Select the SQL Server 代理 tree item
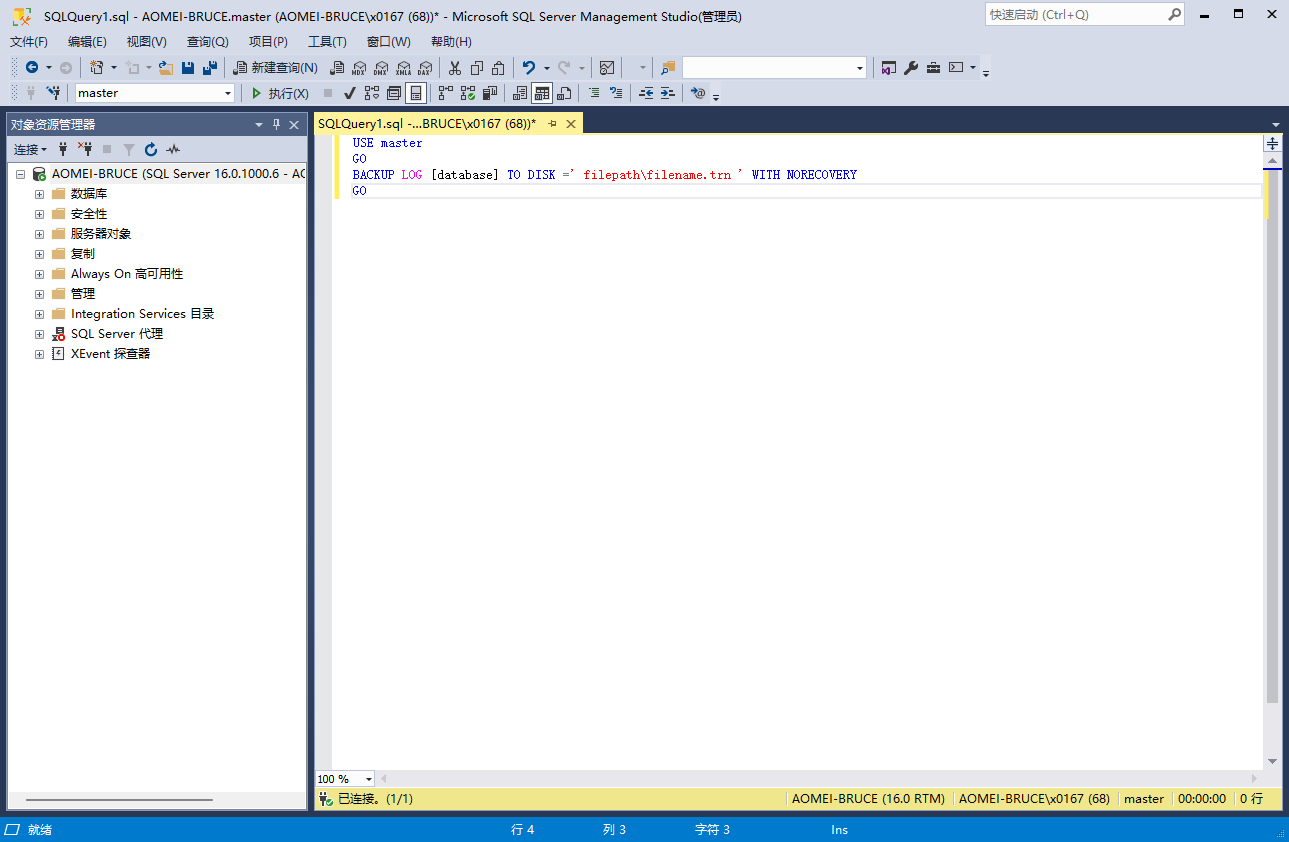Viewport: 1289px width, 842px height. click(117, 334)
